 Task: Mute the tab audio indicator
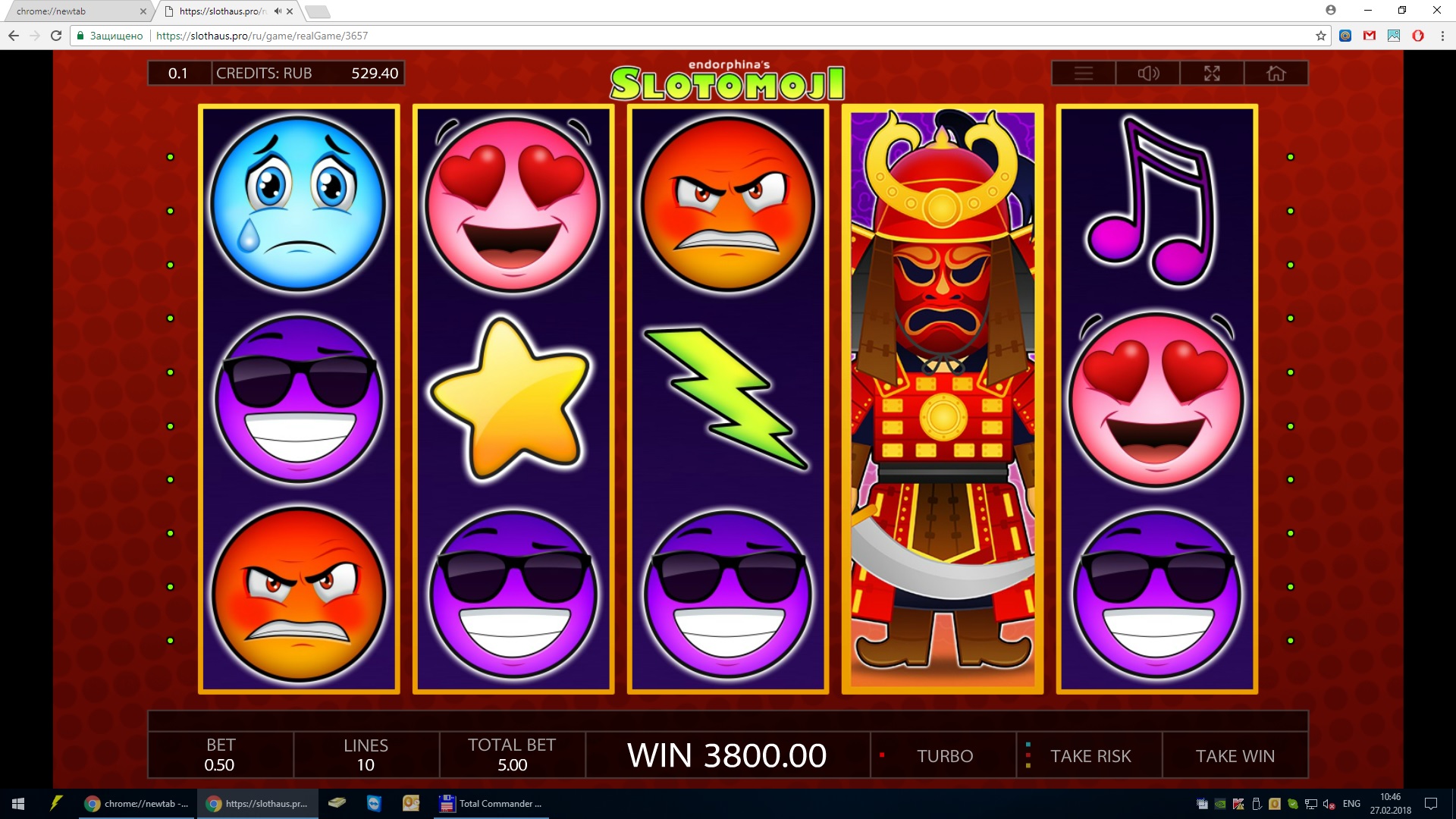278,11
